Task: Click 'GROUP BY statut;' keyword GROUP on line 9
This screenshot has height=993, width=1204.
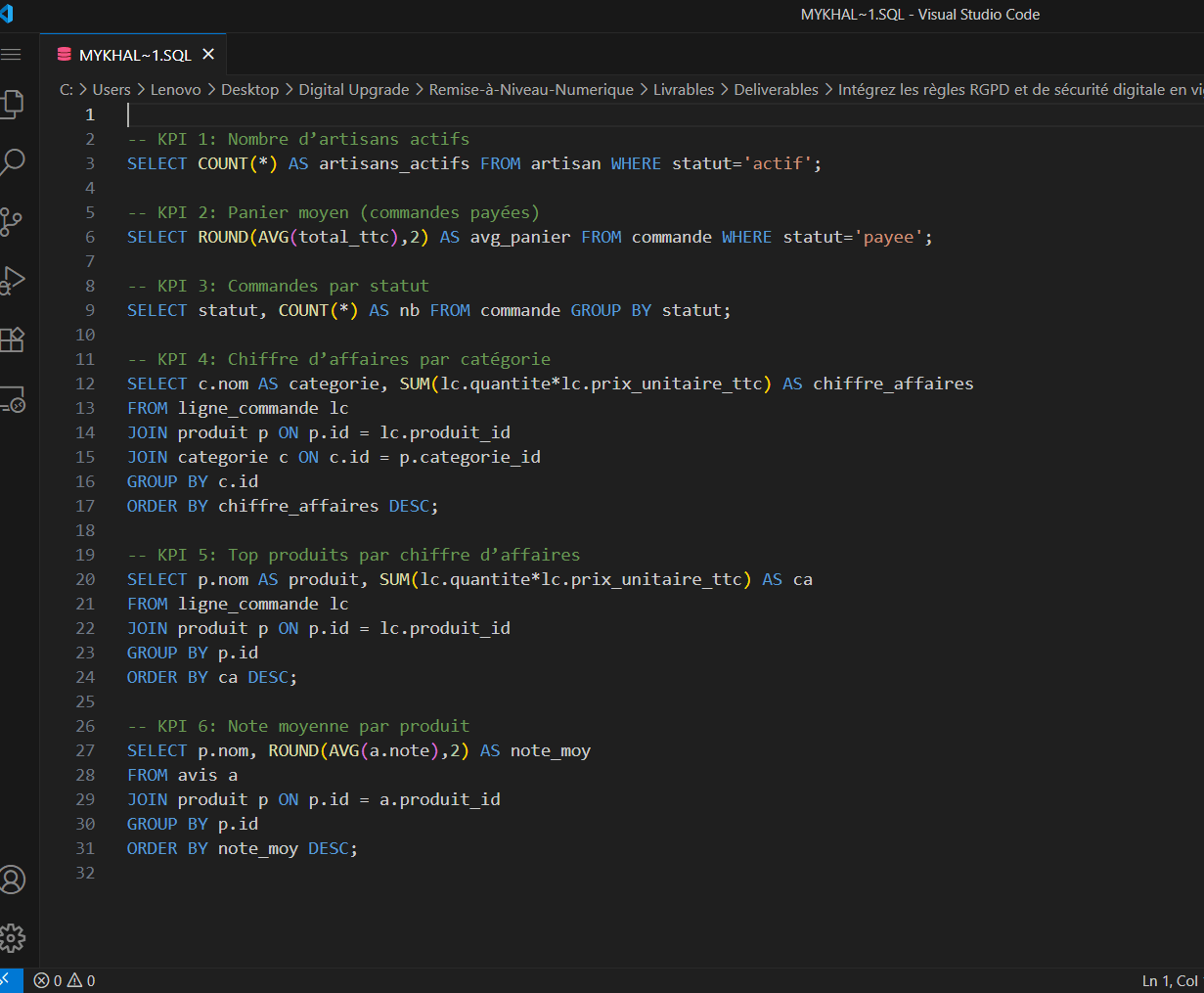Action: tap(596, 310)
